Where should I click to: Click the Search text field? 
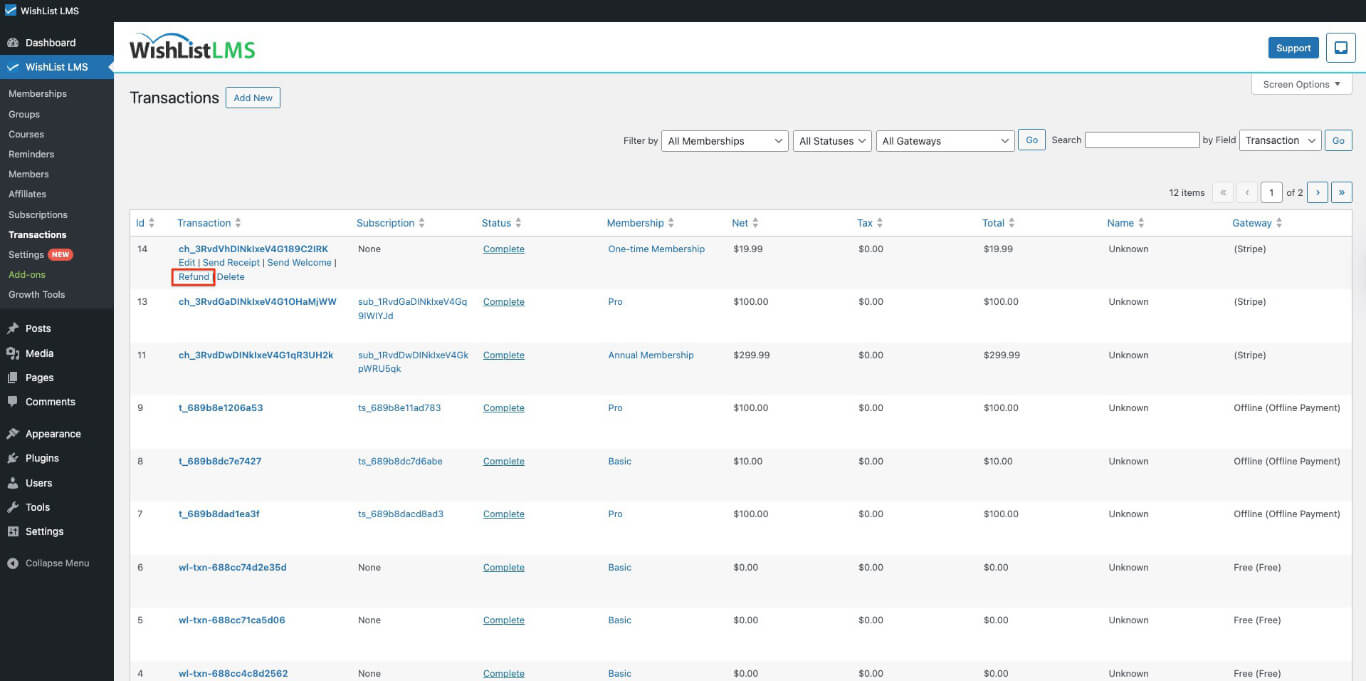[1141, 141]
